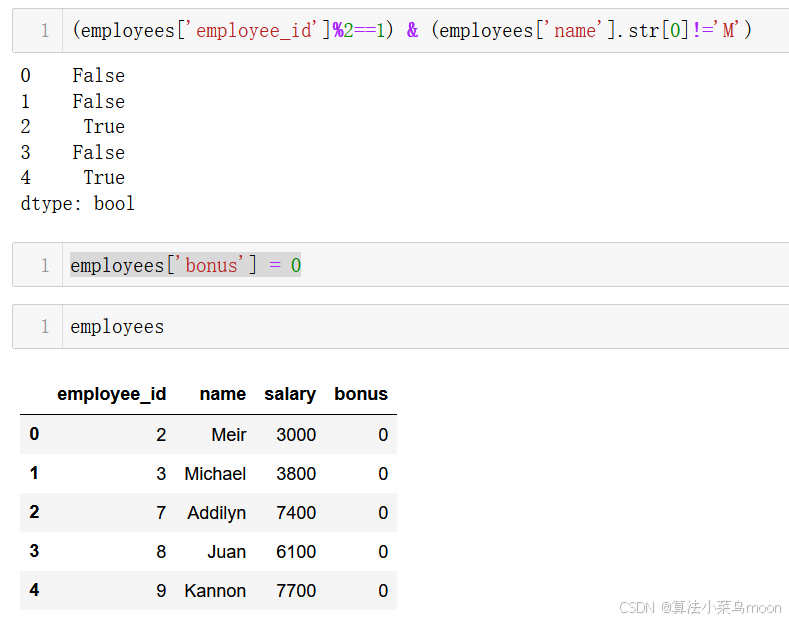Image resolution: width=789 pixels, height=621 pixels.
Task: Click the salary value 7700
Action: click(296, 591)
